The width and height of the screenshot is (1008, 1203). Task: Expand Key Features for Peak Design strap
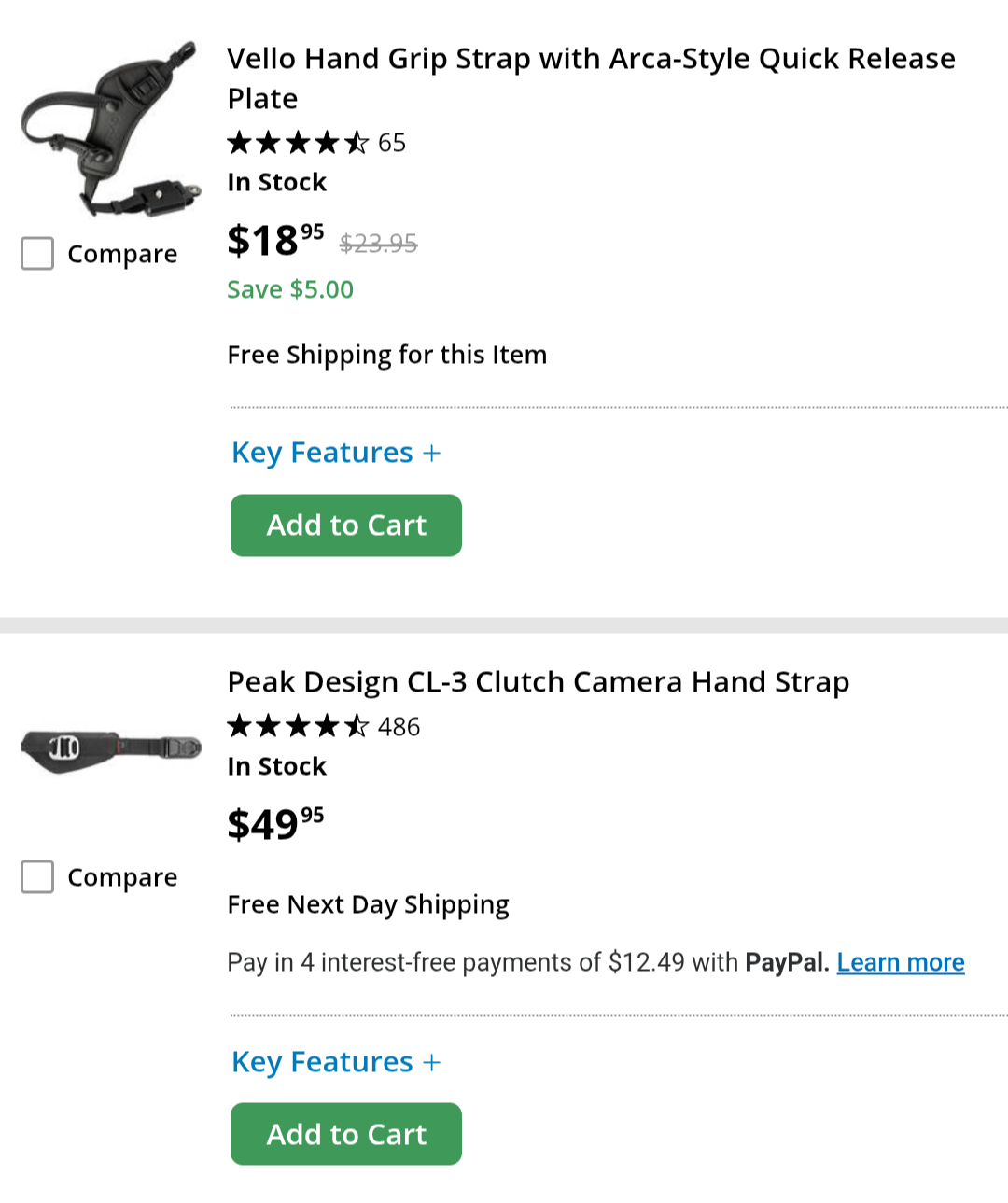(x=336, y=1062)
